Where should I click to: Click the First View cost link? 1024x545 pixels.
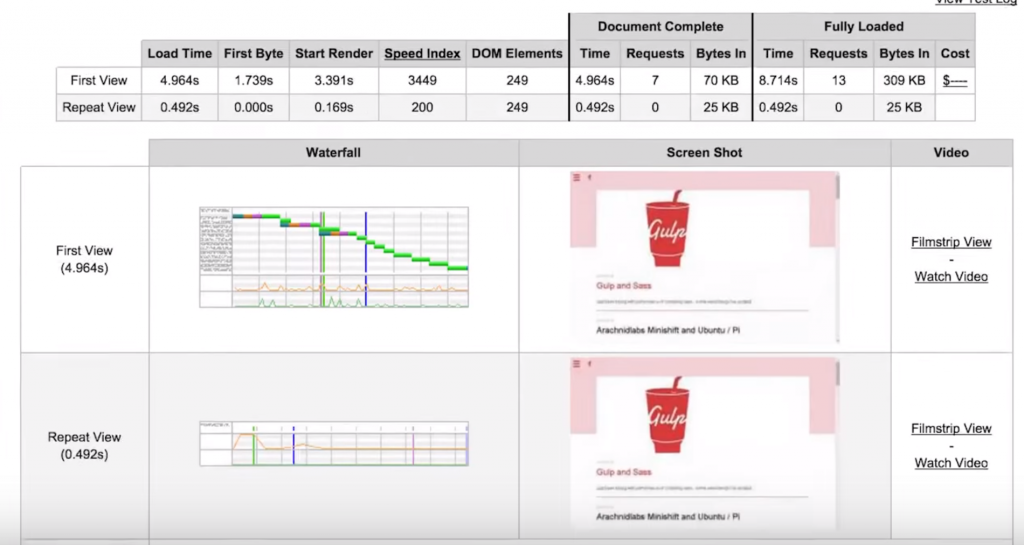(955, 81)
